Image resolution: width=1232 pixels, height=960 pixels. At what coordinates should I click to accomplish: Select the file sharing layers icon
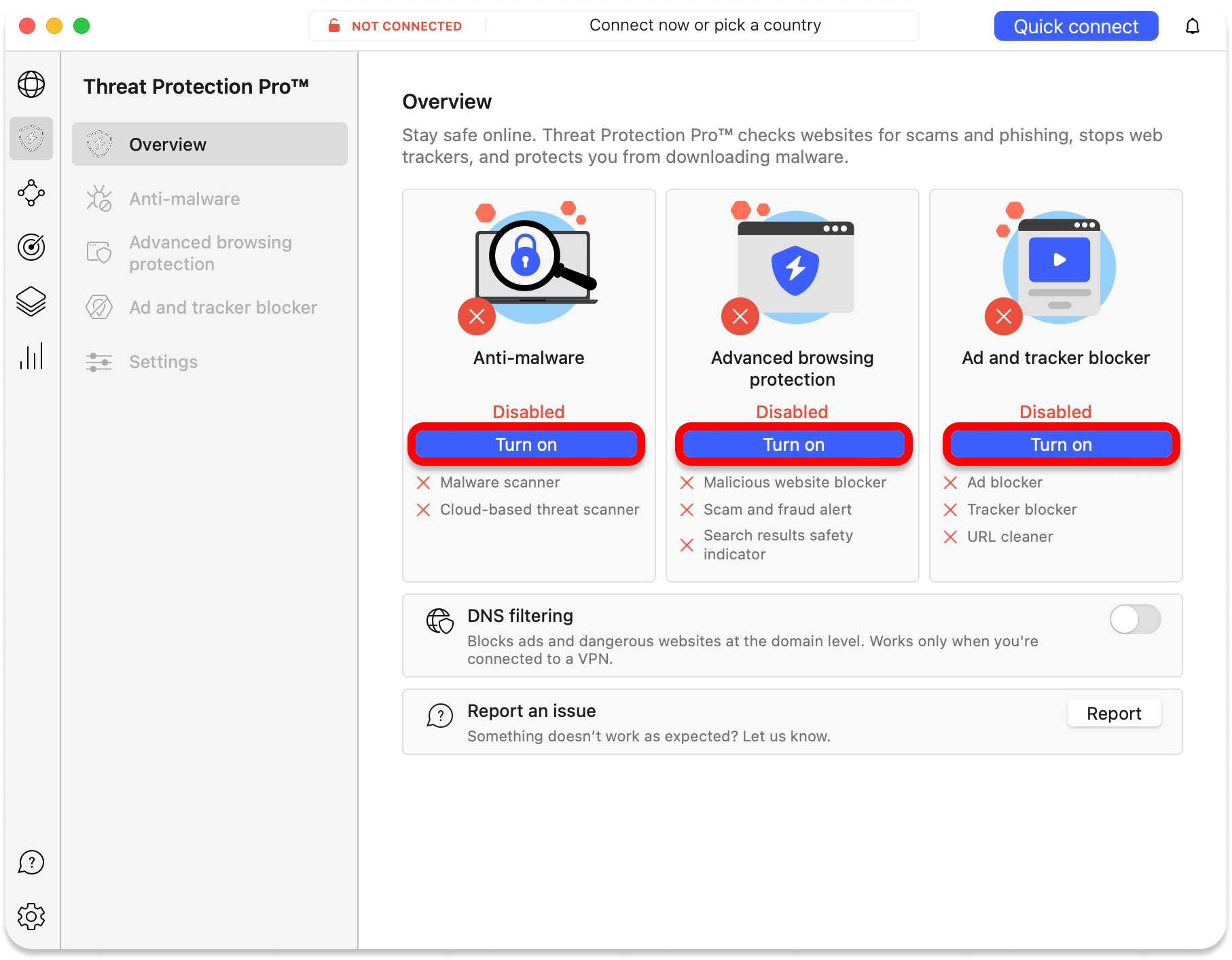(x=31, y=301)
